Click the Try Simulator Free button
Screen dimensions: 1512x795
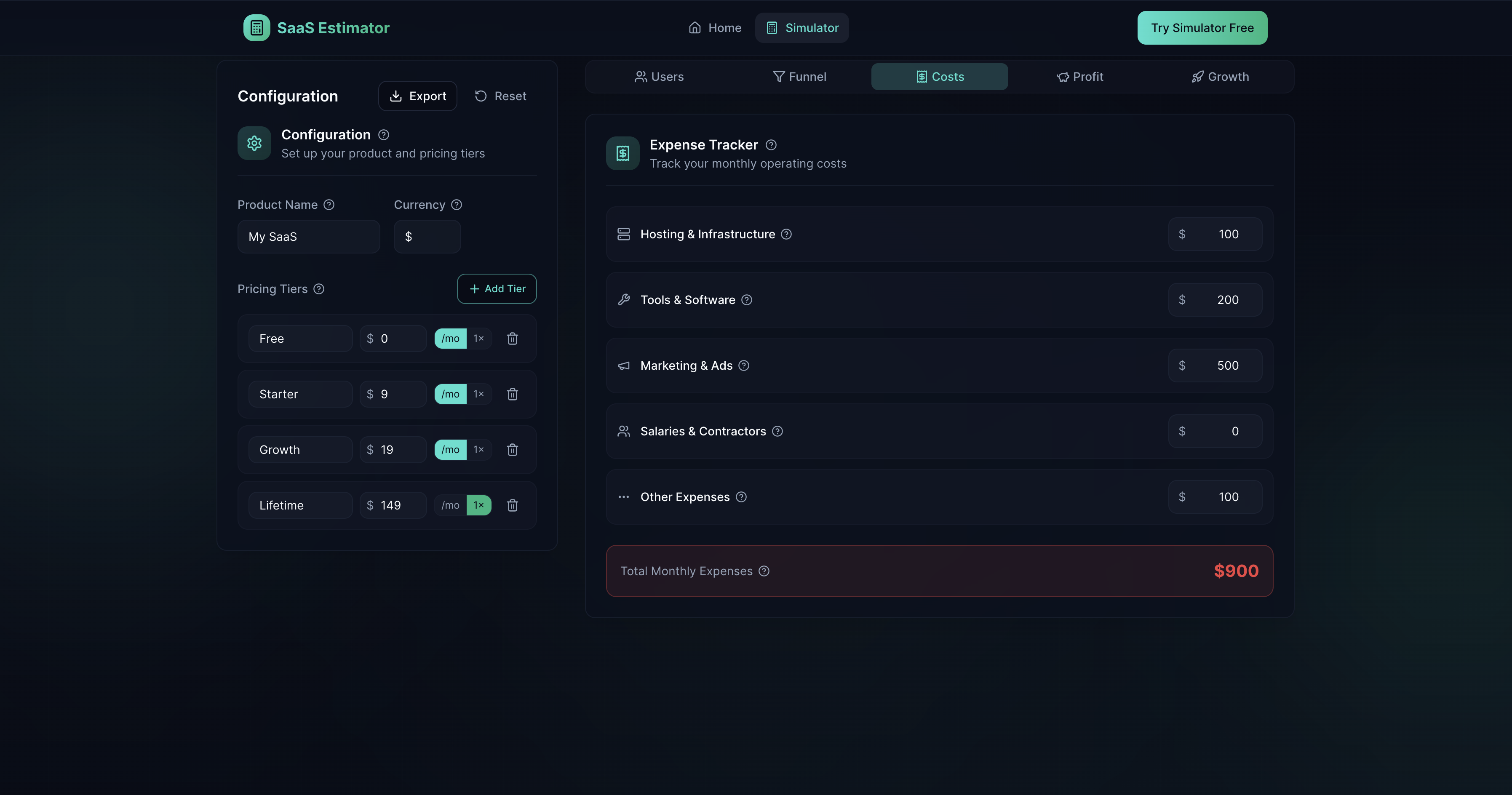pos(1202,27)
